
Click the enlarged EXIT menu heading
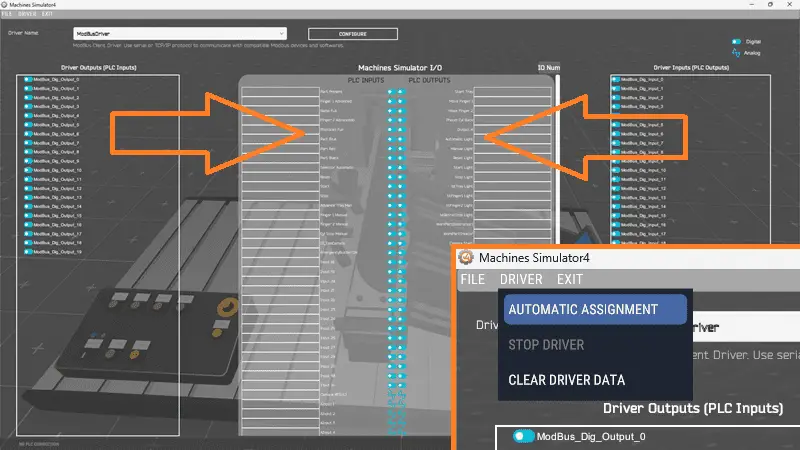click(569, 280)
